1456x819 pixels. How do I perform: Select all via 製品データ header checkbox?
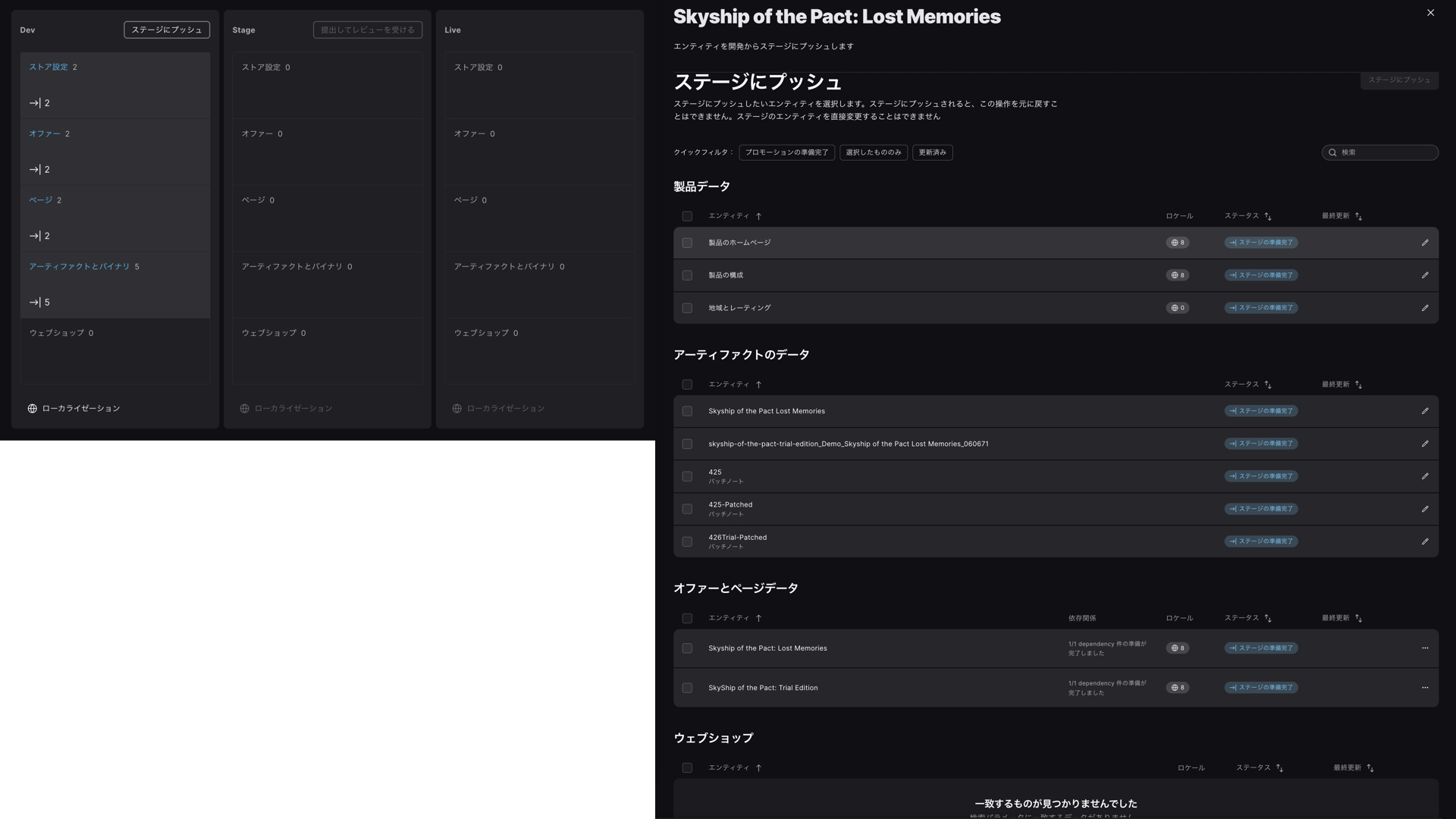pyautogui.click(x=687, y=216)
